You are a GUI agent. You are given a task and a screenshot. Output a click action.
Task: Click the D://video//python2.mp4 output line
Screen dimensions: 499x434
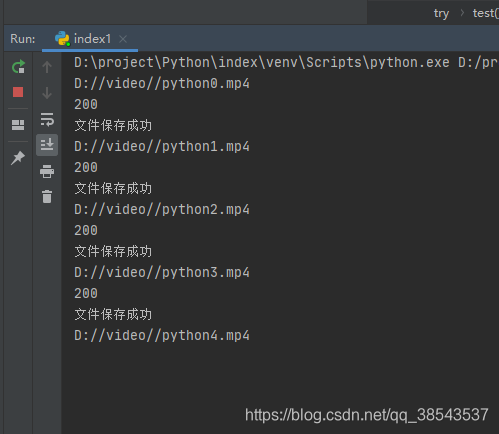pos(162,209)
